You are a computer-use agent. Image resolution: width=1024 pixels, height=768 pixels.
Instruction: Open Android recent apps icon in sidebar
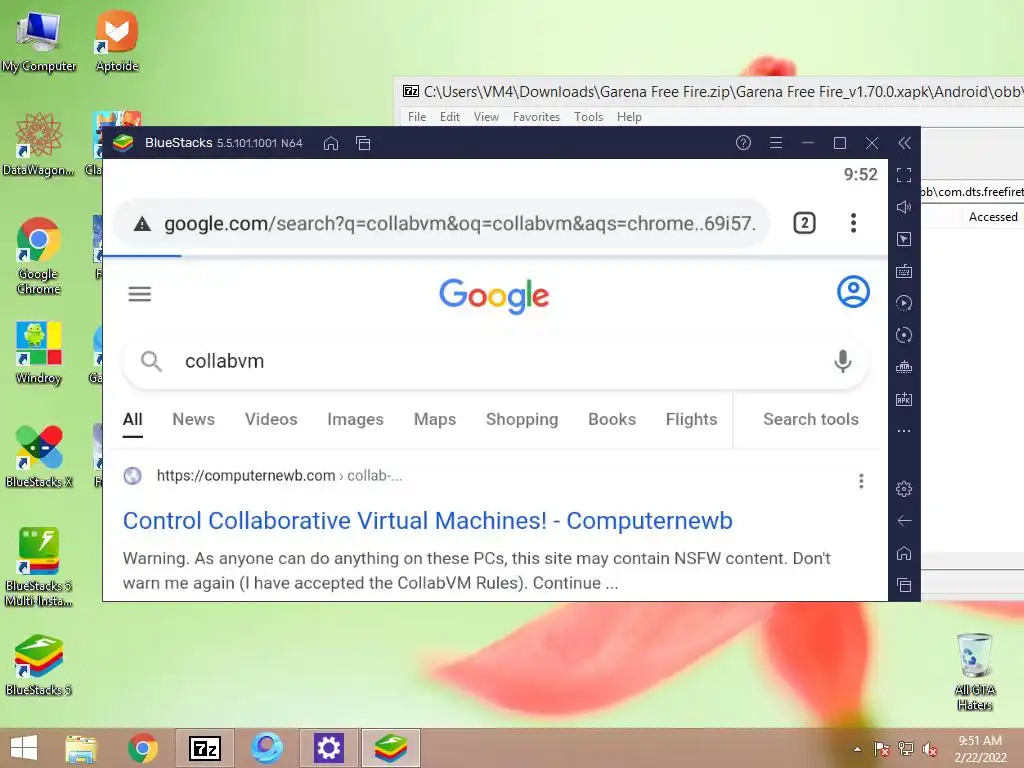coord(904,585)
